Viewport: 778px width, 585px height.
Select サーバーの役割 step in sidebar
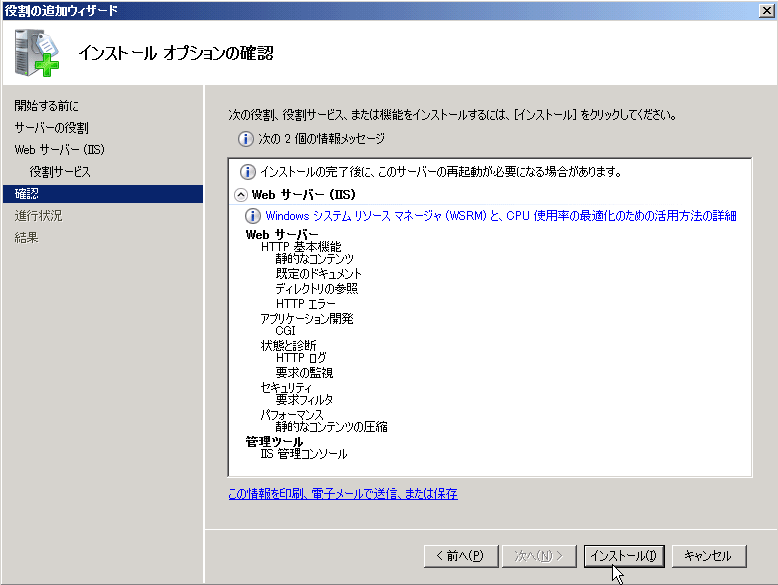(51, 128)
